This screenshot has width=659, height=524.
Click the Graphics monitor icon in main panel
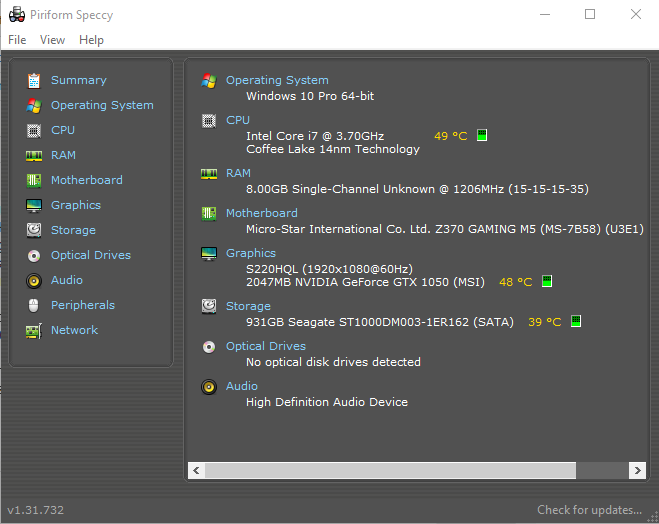pos(209,254)
